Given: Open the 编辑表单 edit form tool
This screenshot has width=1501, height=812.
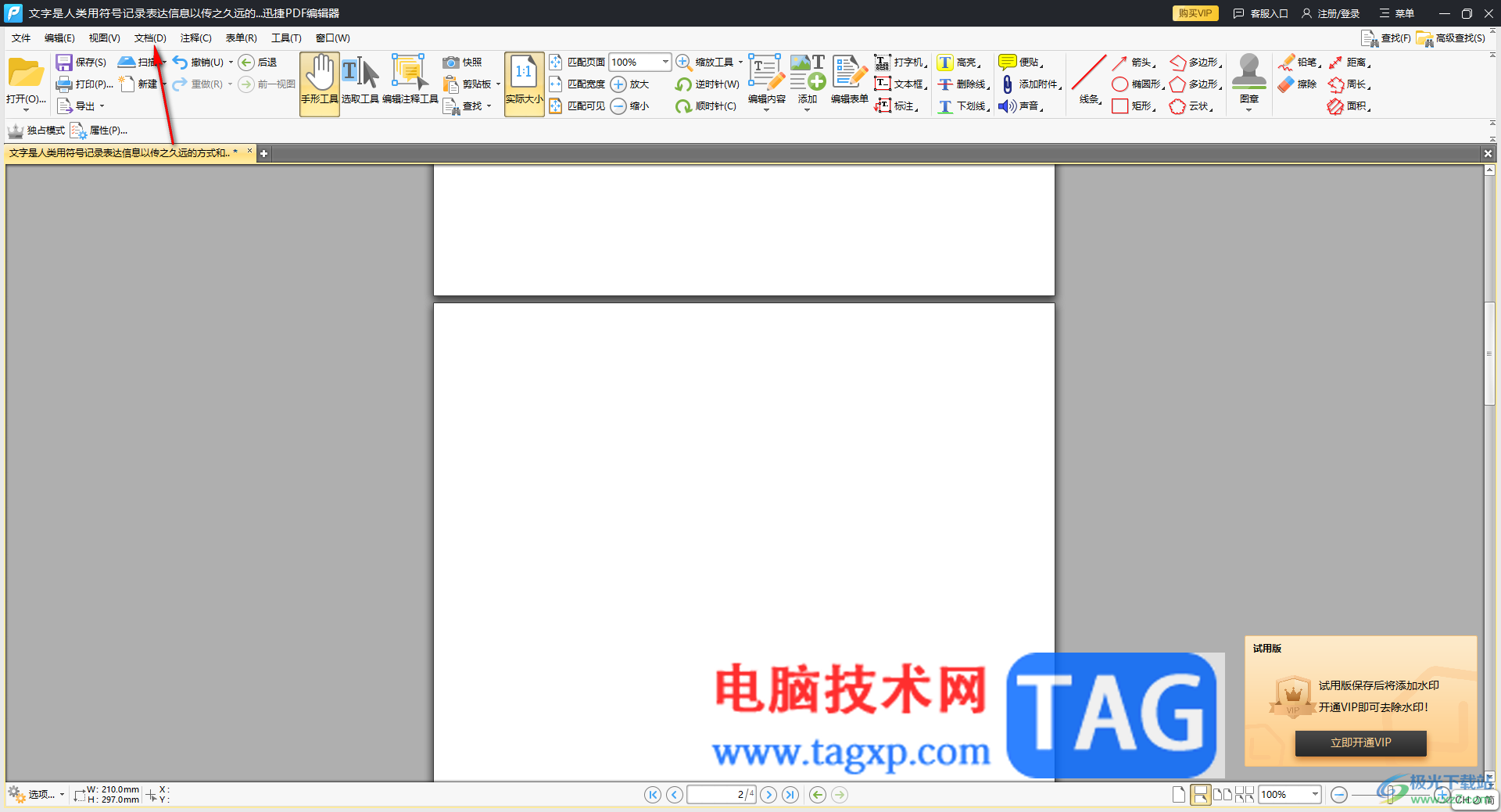Looking at the screenshot, I should (850, 80).
